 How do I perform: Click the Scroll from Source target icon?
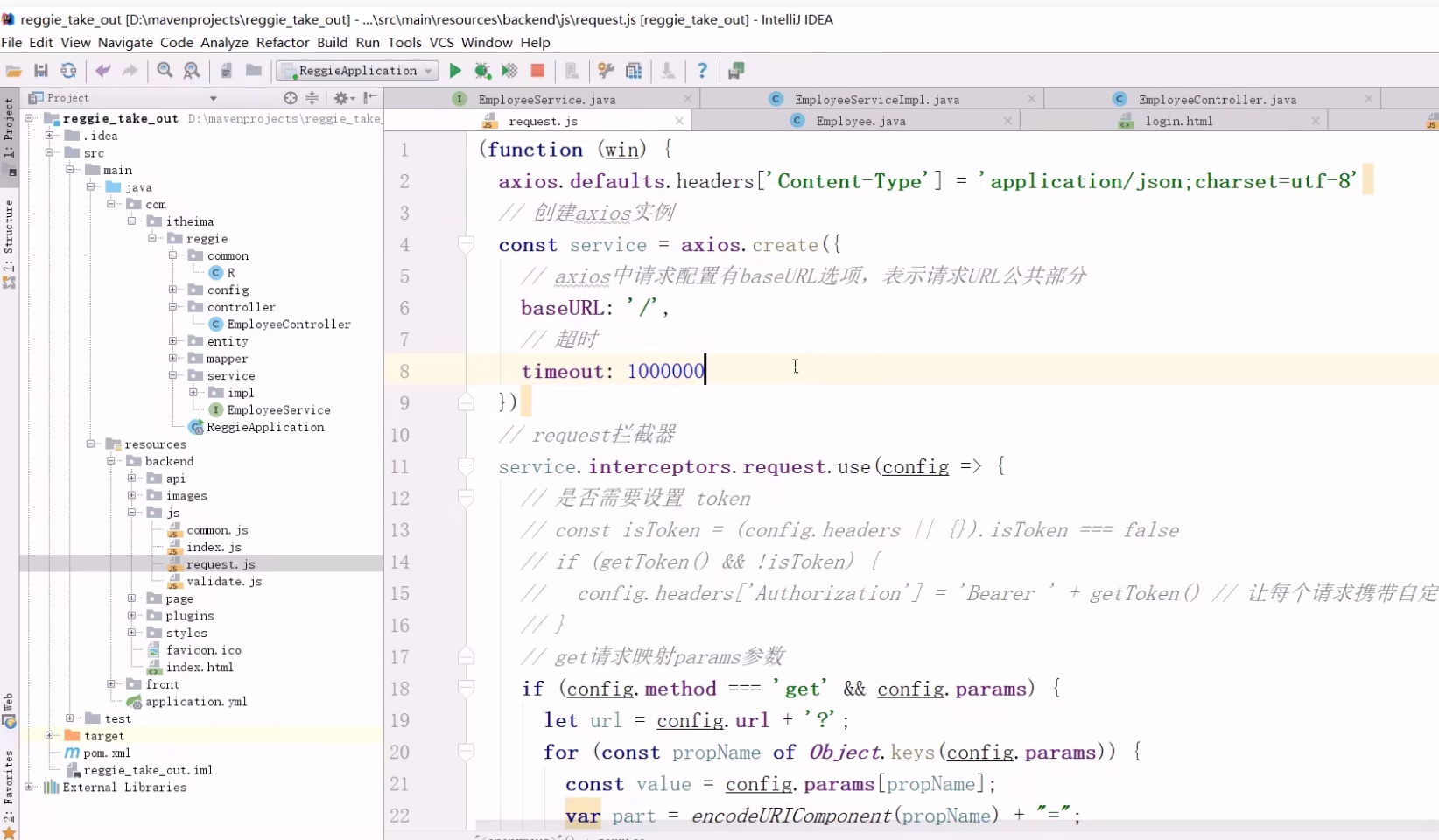[x=291, y=98]
